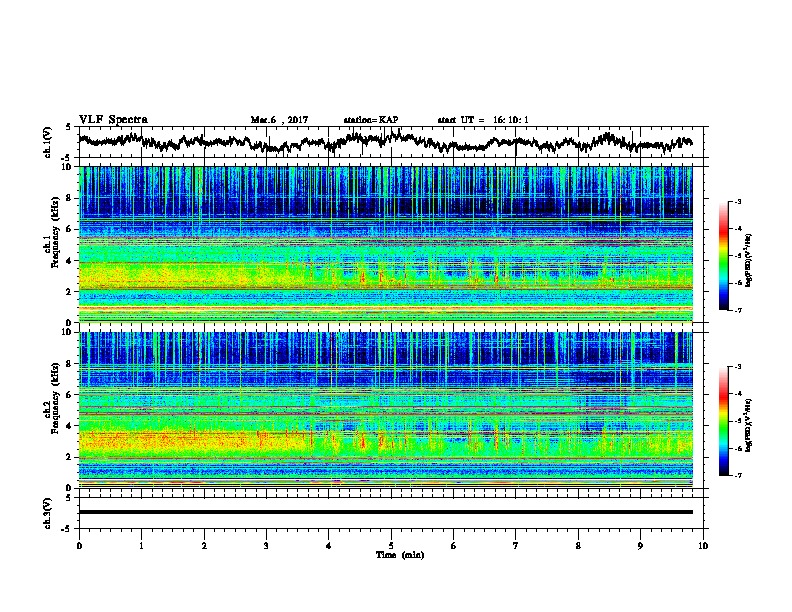Viewport: 792px width, 612px height.
Task: Click the ch.1 voltage waveform trace
Action: (x=385, y=142)
